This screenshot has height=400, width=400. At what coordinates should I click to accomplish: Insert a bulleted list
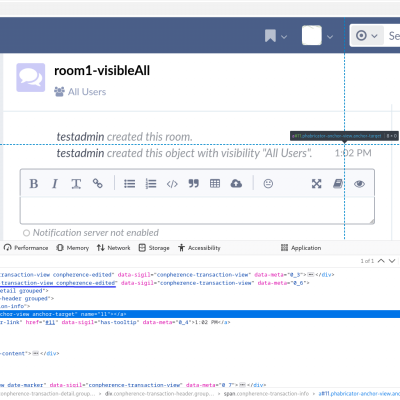129,184
